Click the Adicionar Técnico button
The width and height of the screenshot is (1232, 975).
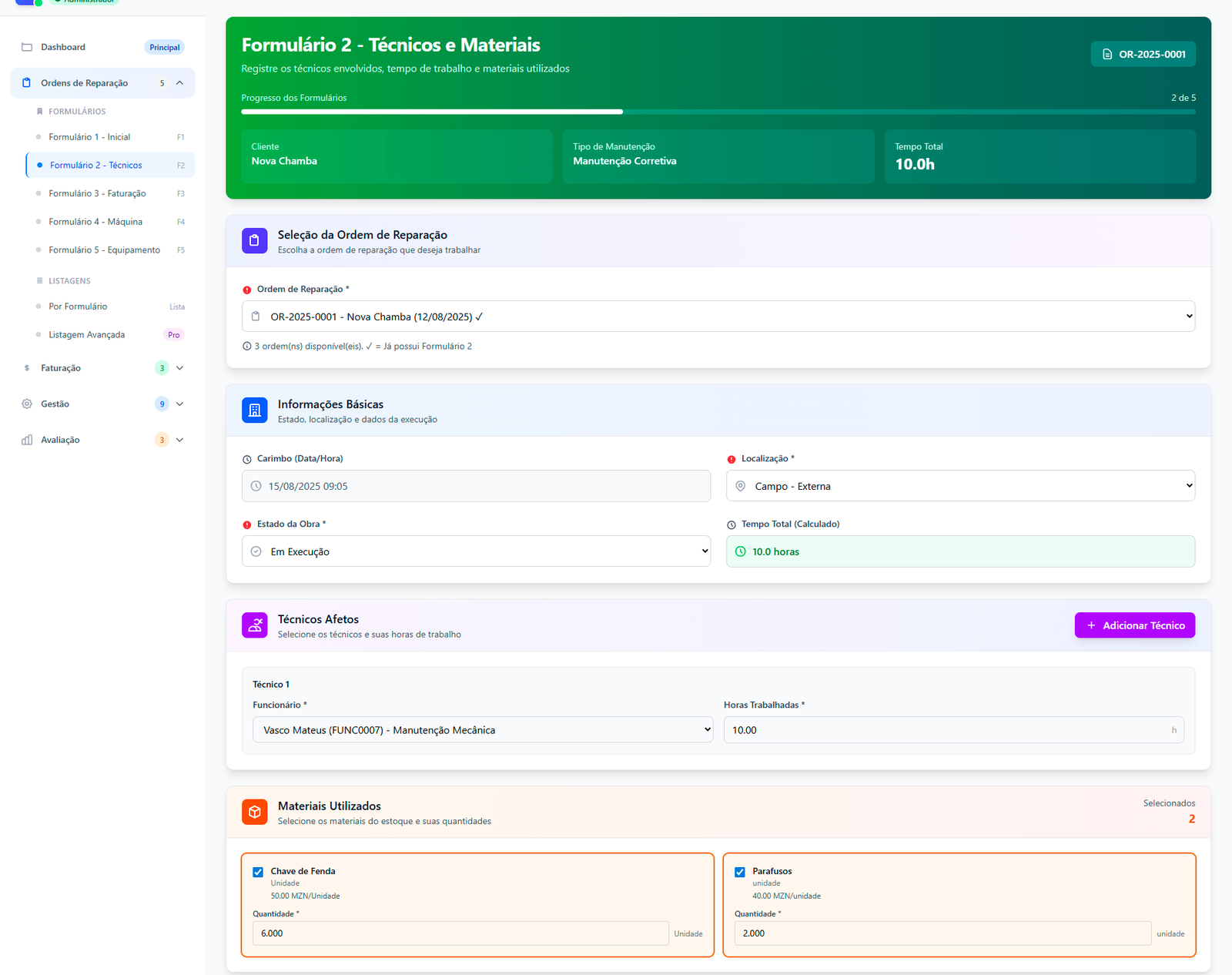(1134, 625)
